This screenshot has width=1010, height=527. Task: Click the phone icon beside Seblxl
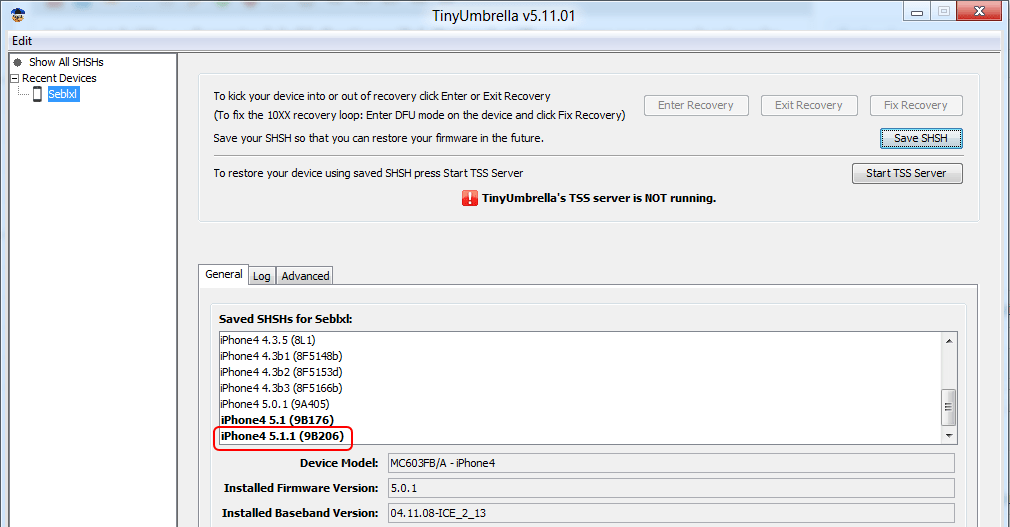37,94
